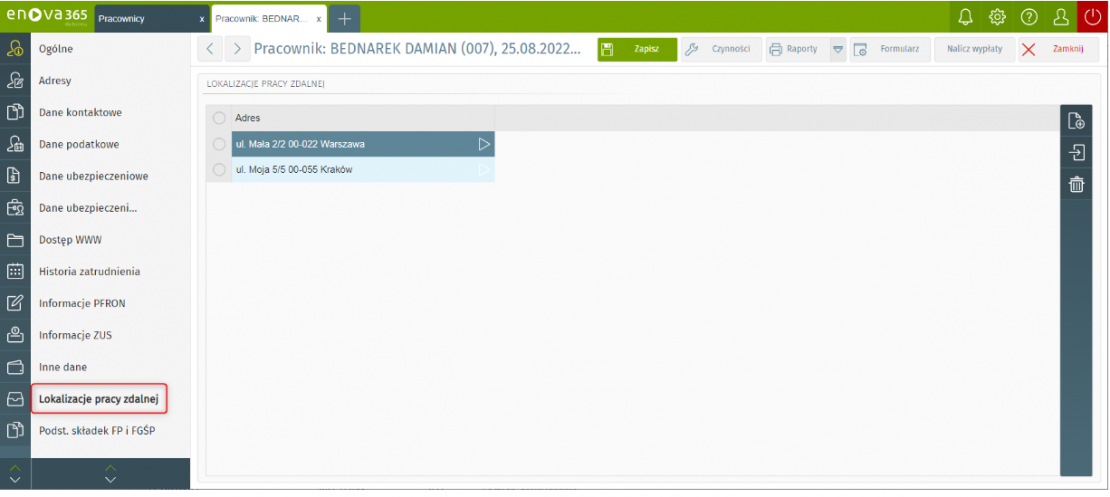Viewport: 1110px width, 497px height.
Task: Click the Nalicz wypłaty button
Action: pyautogui.click(x=974, y=50)
